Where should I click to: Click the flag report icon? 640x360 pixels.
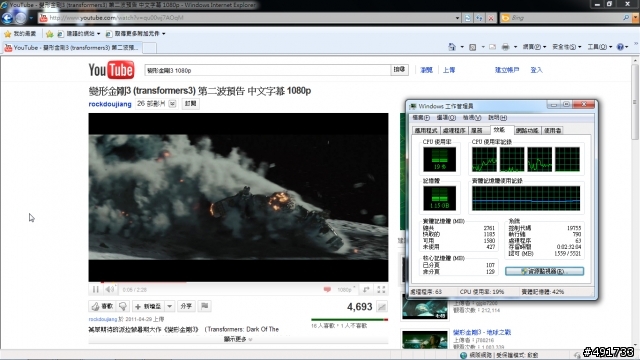[x=204, y=306]
